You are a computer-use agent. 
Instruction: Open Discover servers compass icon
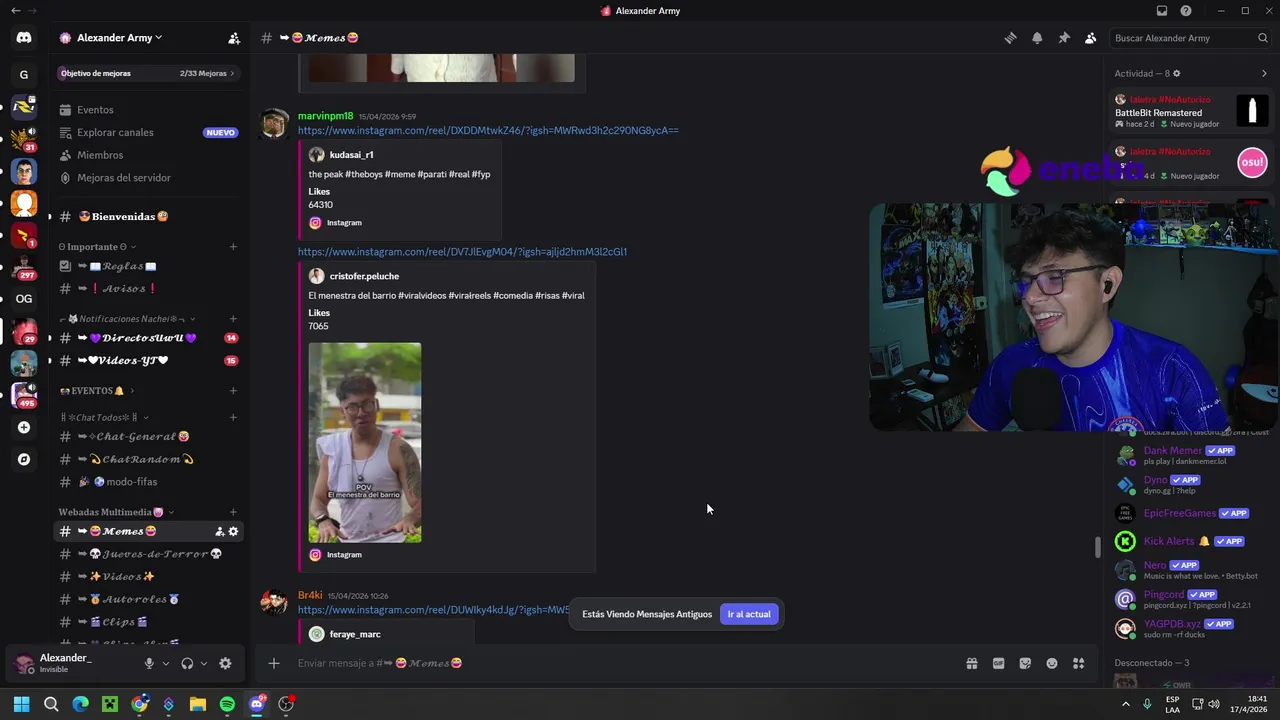pyautogui.click(x=24, y=460)
